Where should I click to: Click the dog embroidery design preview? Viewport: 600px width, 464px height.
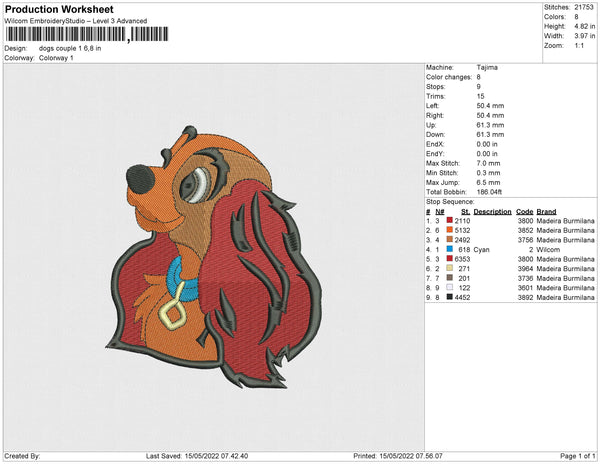click(214, 257)
